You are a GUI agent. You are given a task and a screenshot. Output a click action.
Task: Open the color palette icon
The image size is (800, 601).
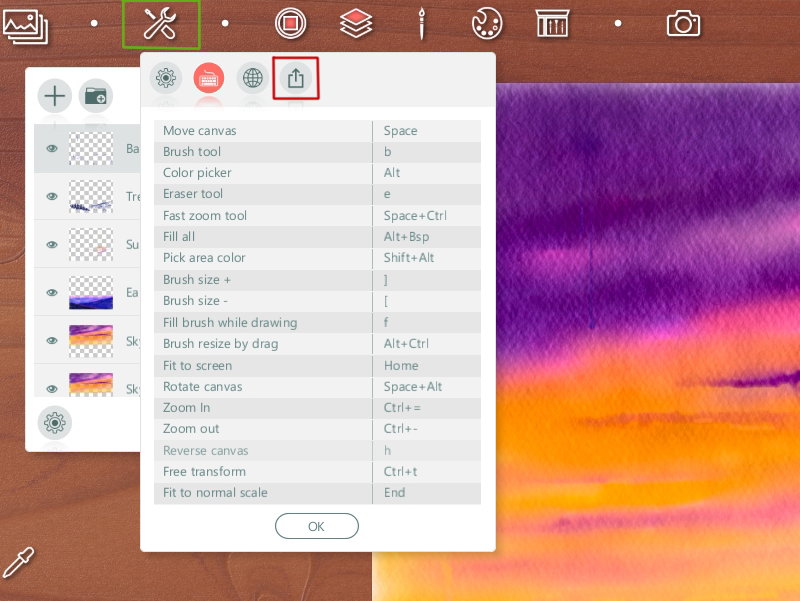tap(487, 23)
